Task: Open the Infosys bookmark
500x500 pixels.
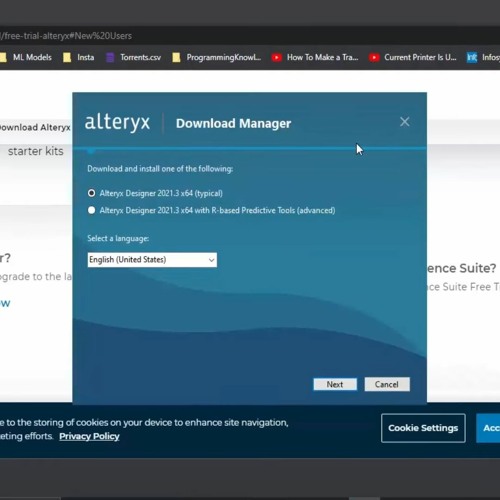Action: [x=483, y=57]
